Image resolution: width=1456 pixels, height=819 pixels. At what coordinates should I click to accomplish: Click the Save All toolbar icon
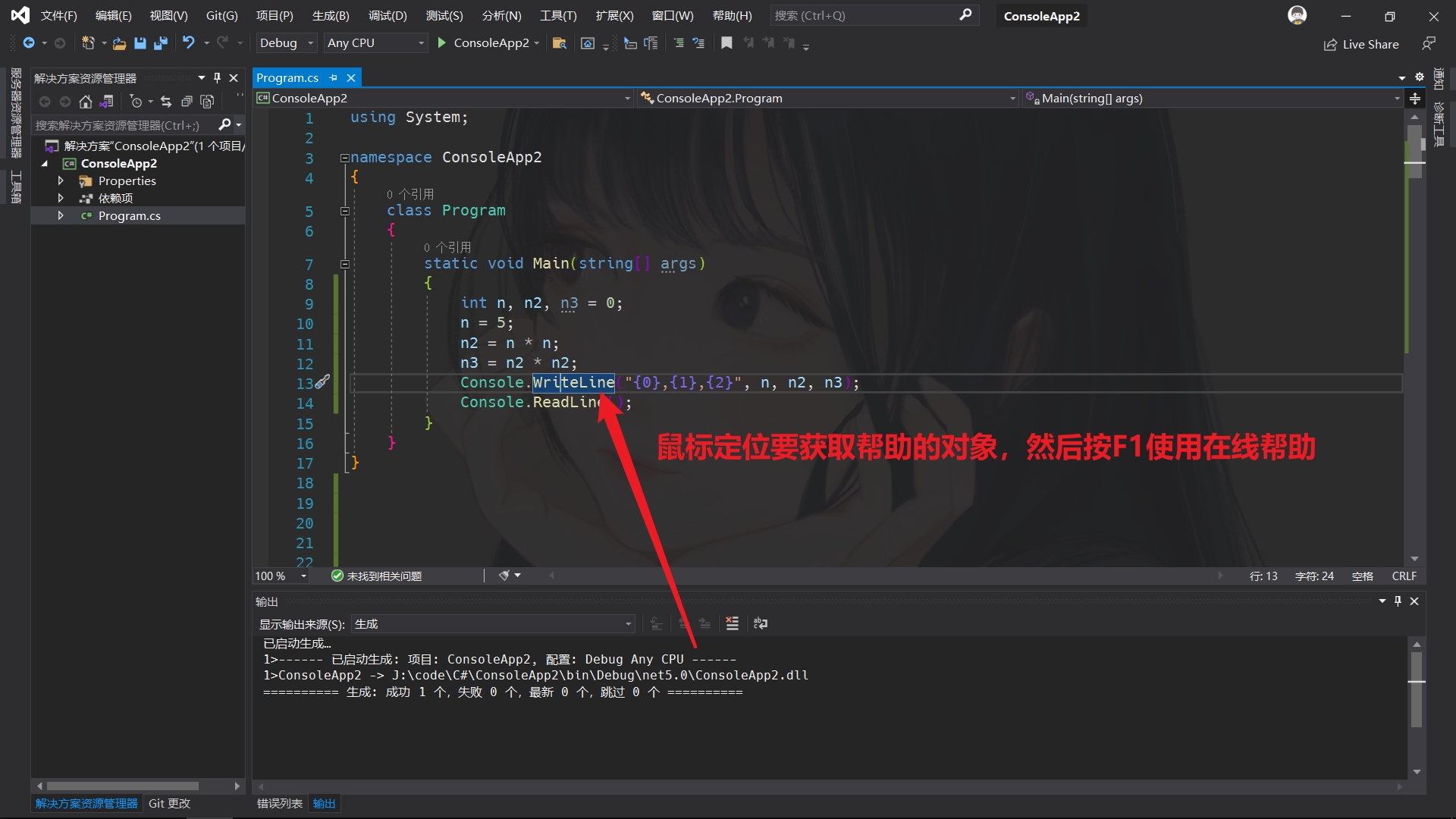(x=161, y=43)
